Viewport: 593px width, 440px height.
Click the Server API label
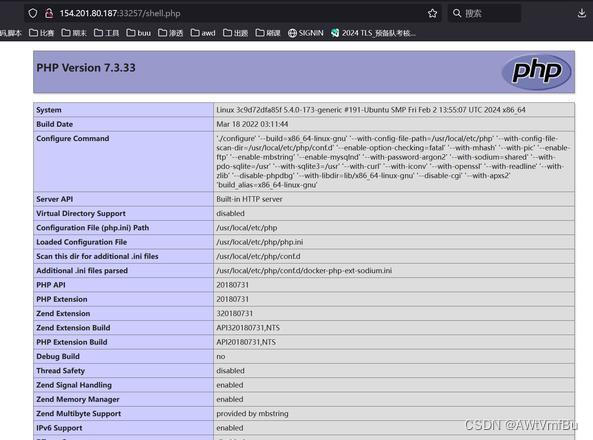point(54,199)
